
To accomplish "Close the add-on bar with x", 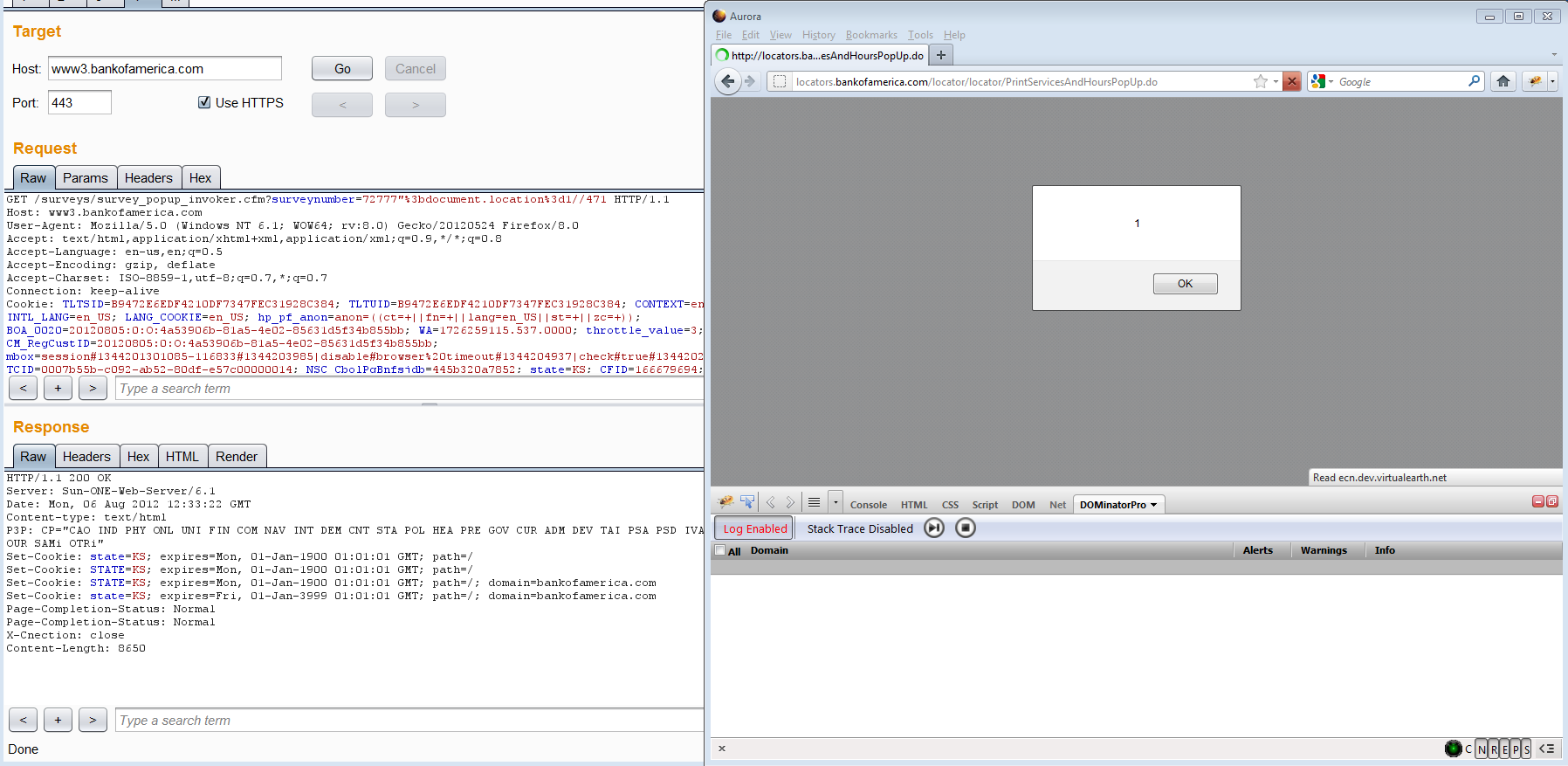I will (722, 749).
